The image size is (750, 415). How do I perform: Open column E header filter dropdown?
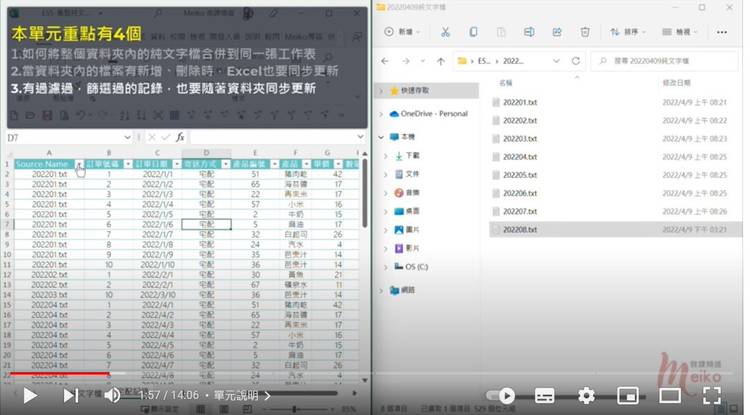click(x=274, y=164)
